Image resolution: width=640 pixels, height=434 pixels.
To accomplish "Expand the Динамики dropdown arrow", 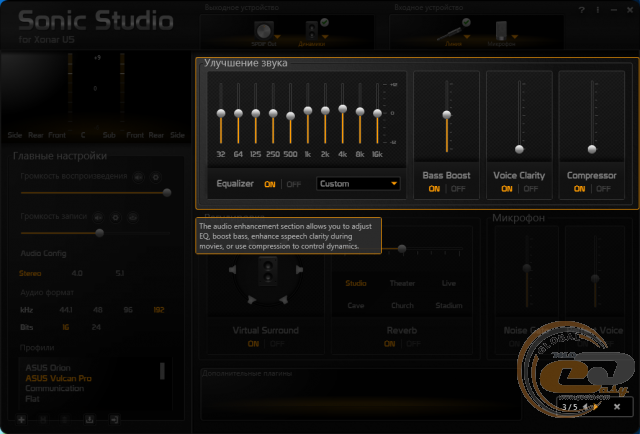I will pos(325,37).
